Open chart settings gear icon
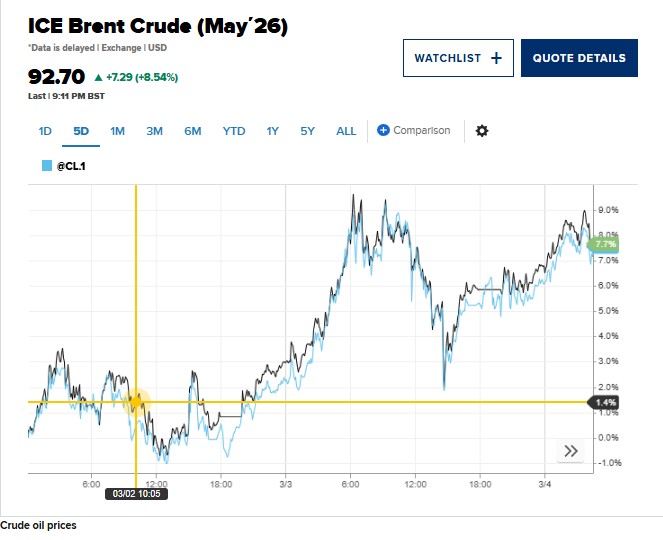Image resolution: width=663 pixels, height=540 pixels. tap(482, 131)
